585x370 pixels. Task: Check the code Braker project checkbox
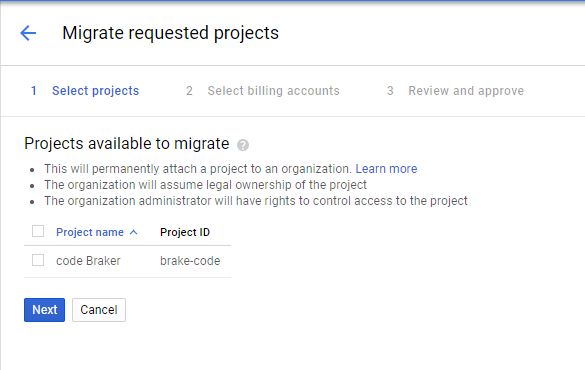(x=38, y=260)
